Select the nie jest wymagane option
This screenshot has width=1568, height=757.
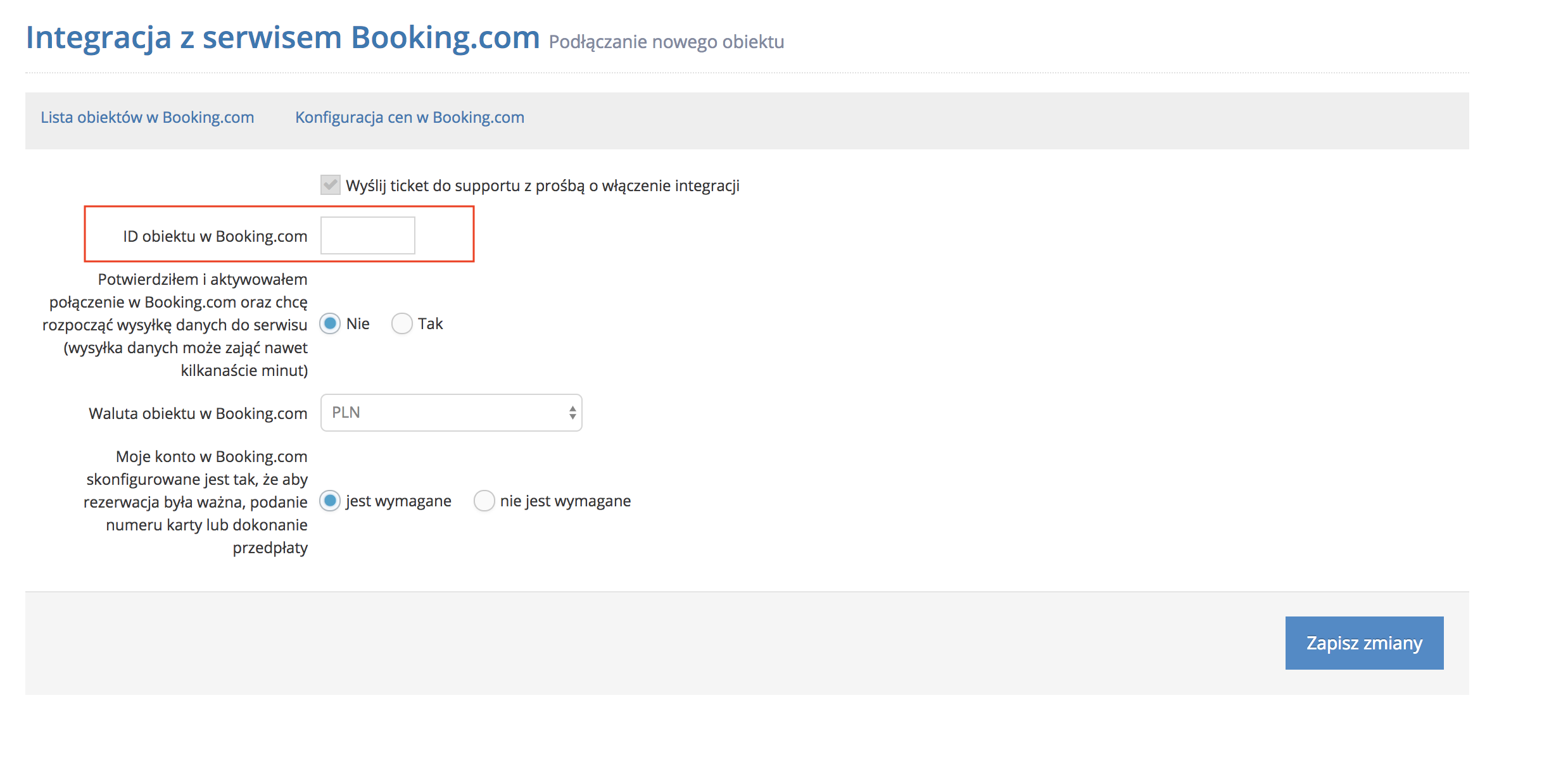484,501
